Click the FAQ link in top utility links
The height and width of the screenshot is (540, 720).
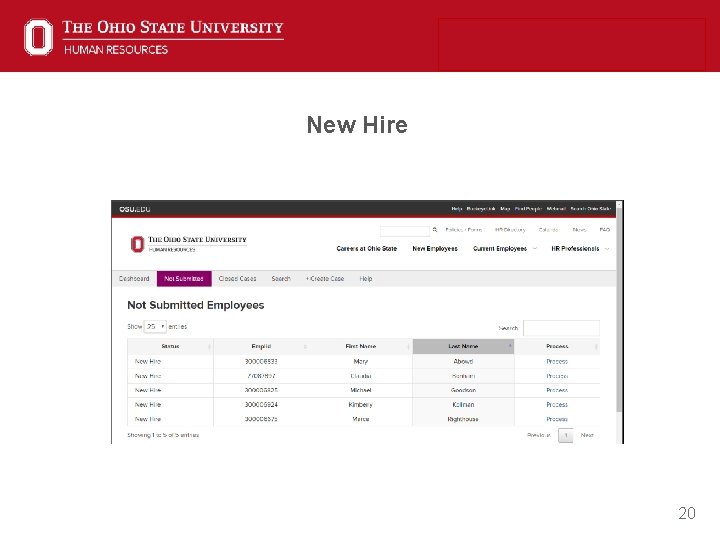tap(604, 230)
